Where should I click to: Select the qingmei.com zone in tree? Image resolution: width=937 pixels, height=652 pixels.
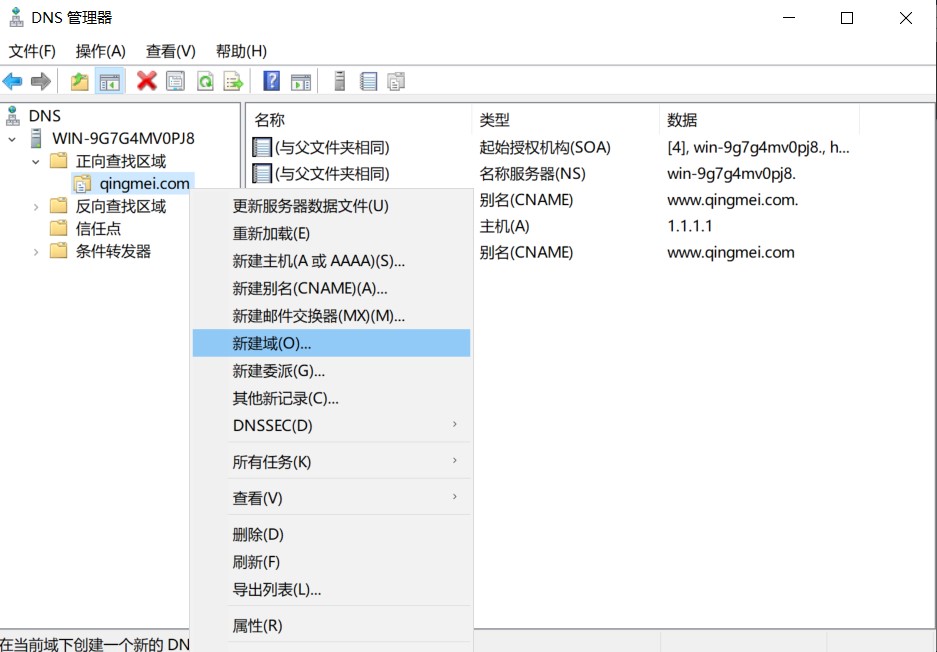(x=144, y=183)
